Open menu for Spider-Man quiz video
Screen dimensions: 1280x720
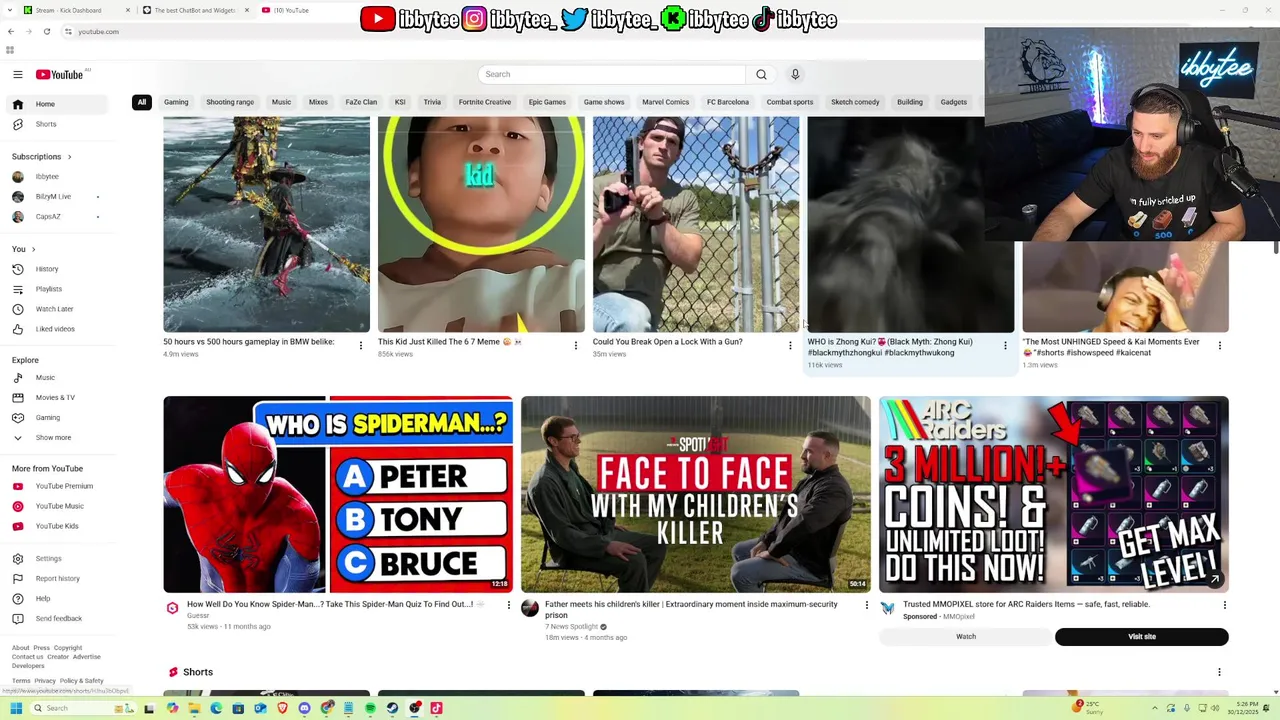pos(508,605)
